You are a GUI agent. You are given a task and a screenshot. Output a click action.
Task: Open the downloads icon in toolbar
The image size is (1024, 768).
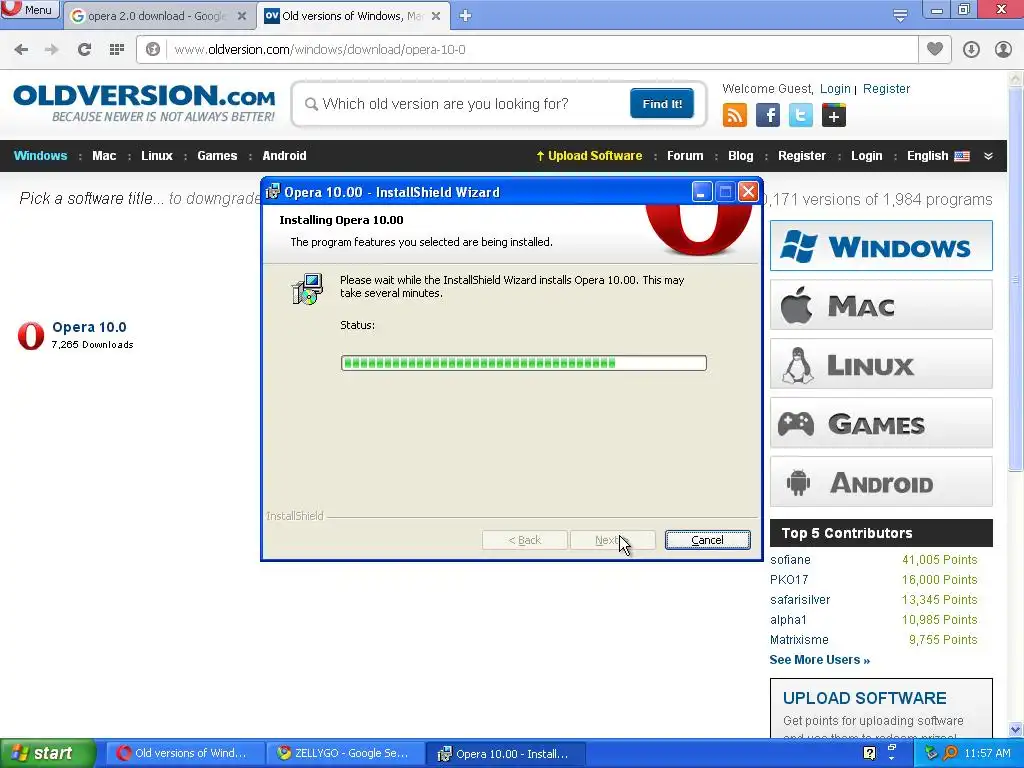(971, 49)
